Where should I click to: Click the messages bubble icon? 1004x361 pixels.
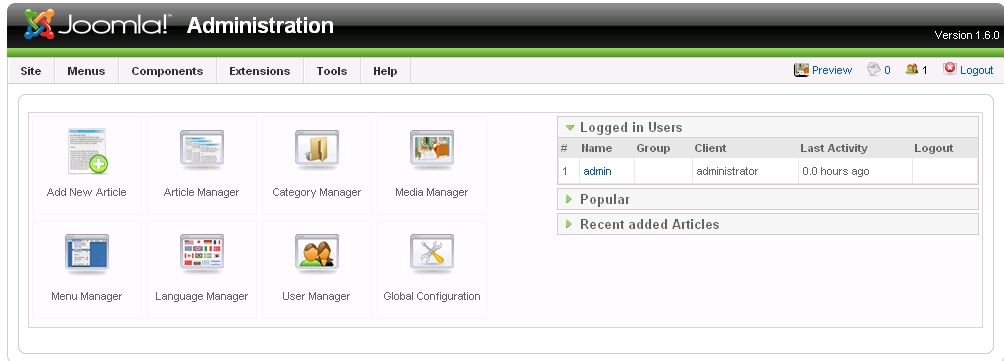[873, 69]
